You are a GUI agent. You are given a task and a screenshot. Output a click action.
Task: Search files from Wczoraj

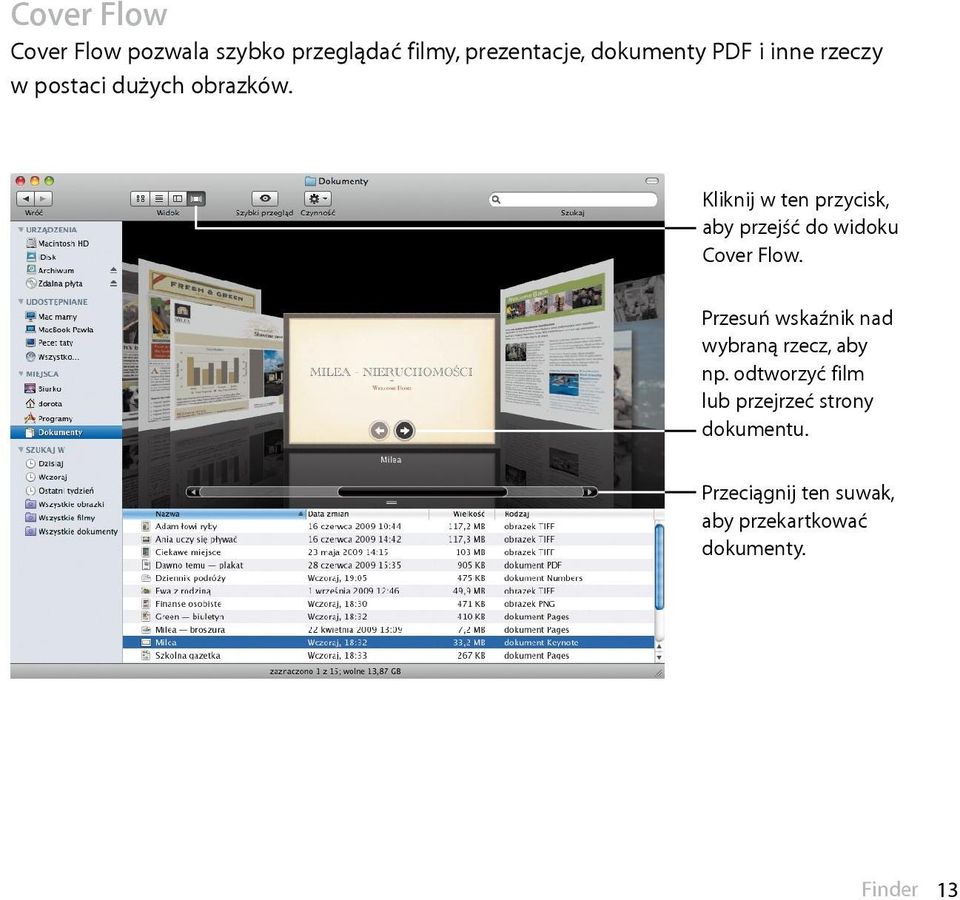click(x=47, y=477)
